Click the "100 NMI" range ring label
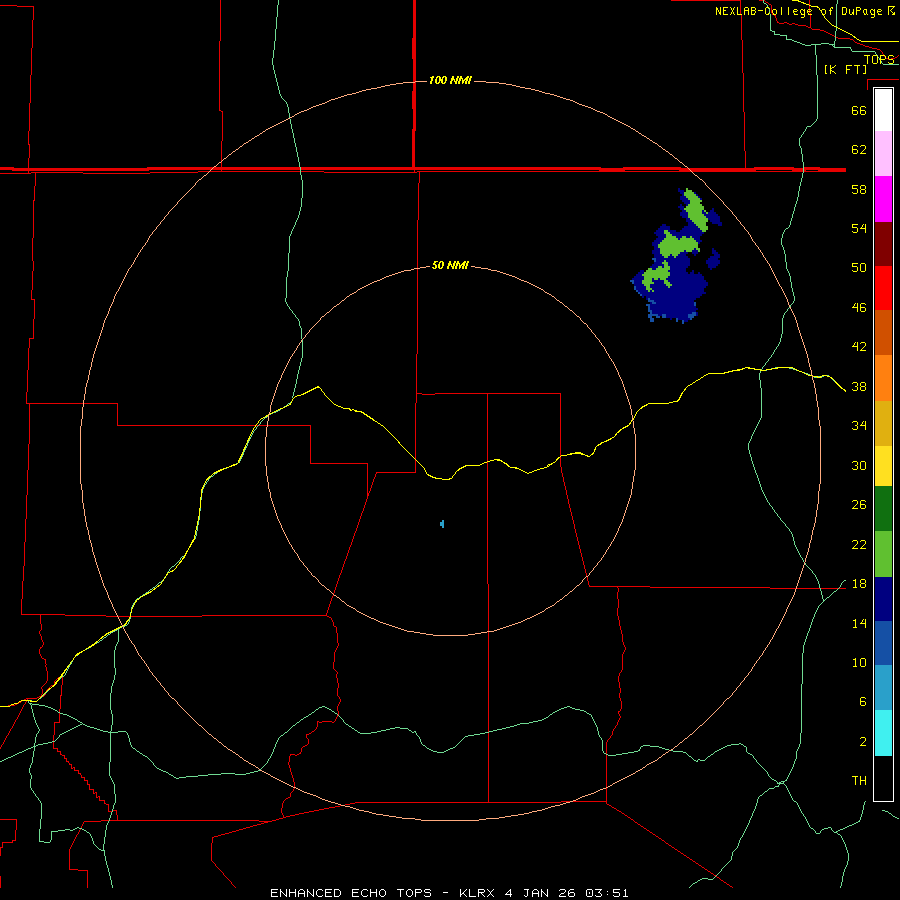900x900 pixels. coord(450,80)
